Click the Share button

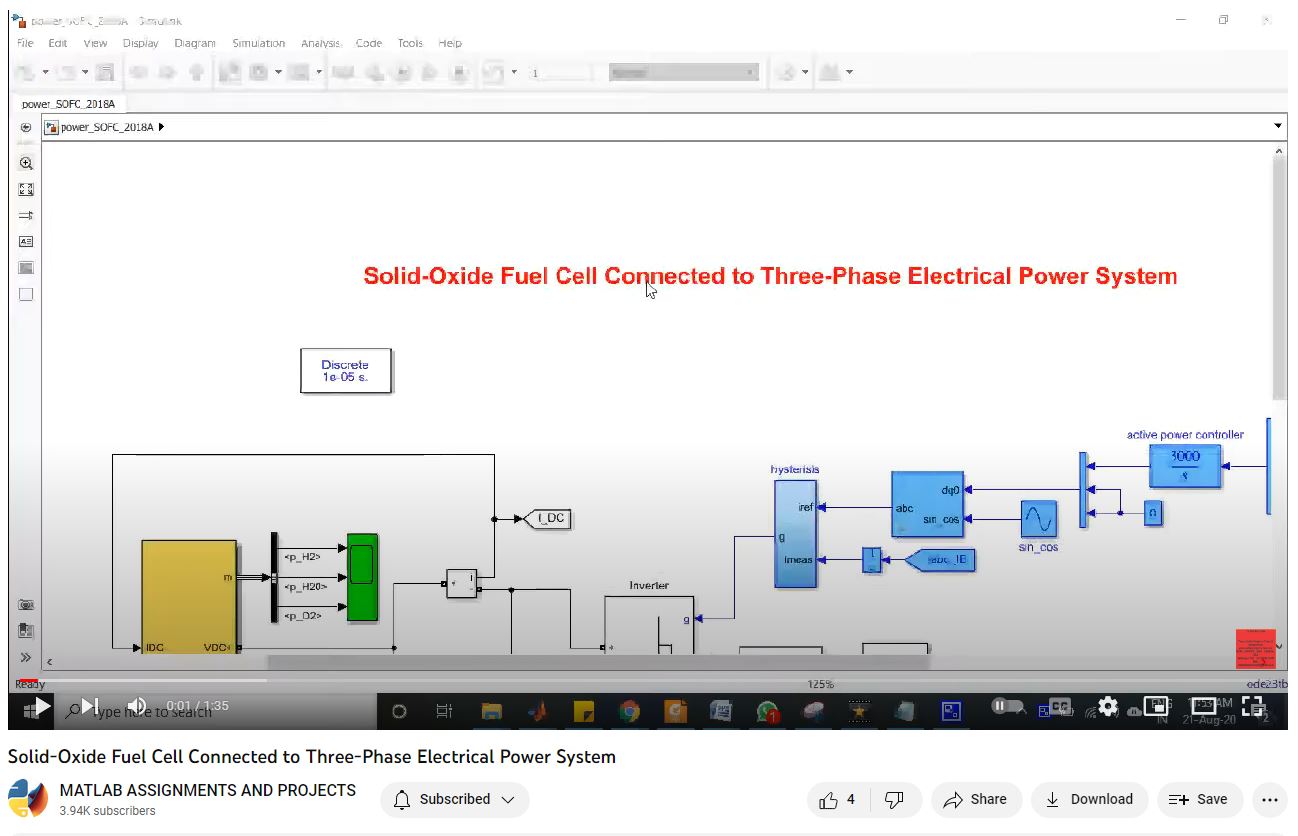click(x=975, y=799)
